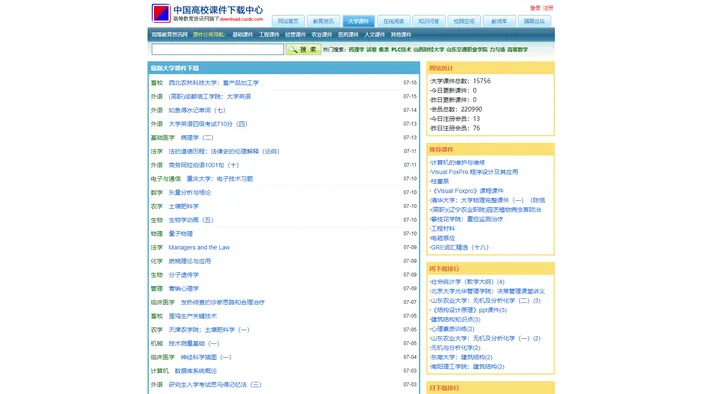Select 工程课件 in the category navigation
This screenshot has height=394, width=720.
[x=269, y=34]
